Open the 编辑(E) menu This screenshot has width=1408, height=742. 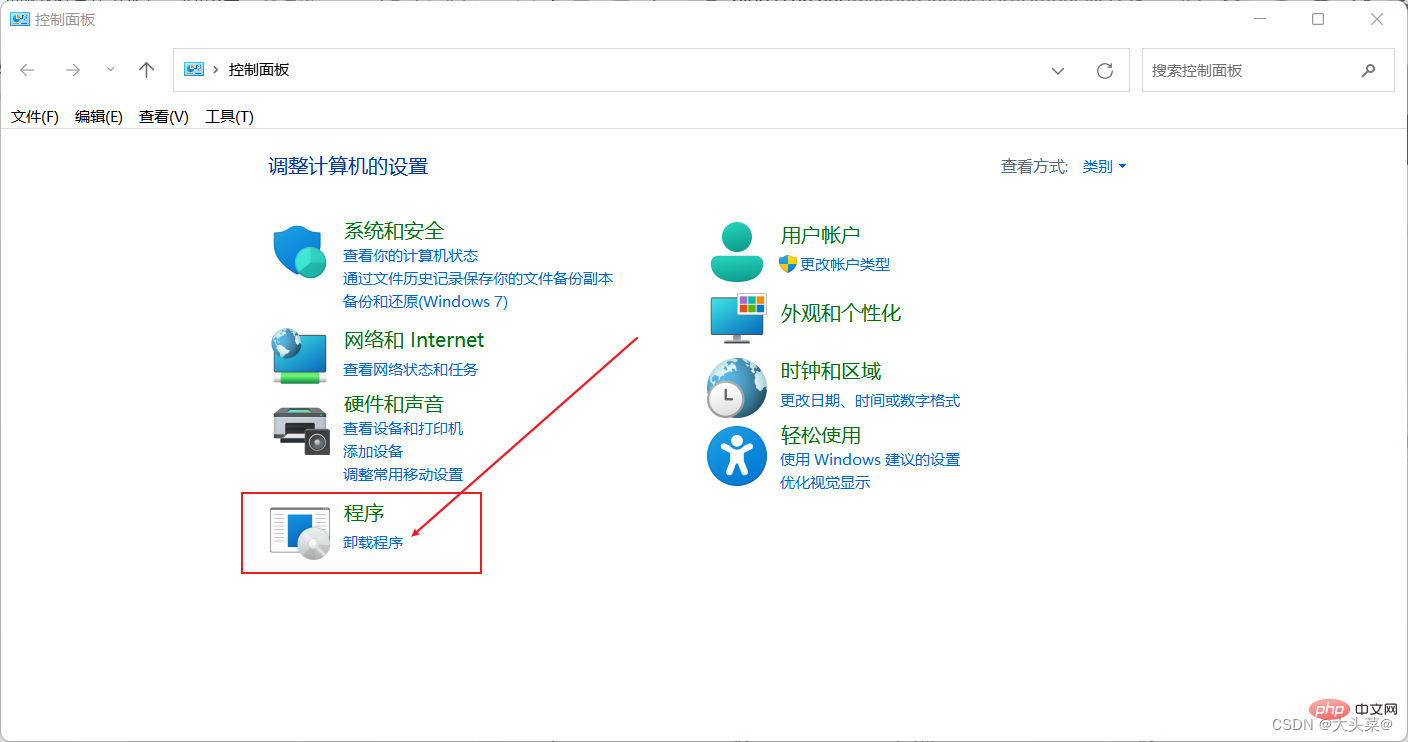pos(99,117)
